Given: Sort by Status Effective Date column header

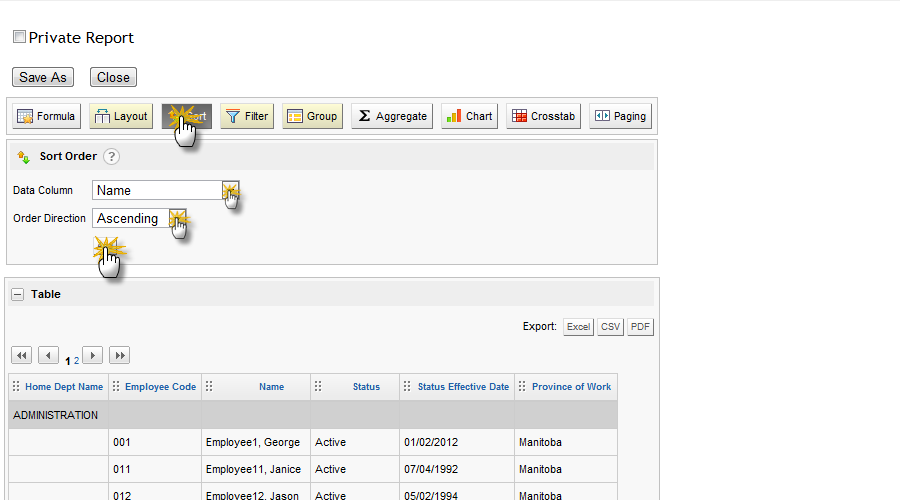Looking at the screenshot, I should (x=463, y=387).
